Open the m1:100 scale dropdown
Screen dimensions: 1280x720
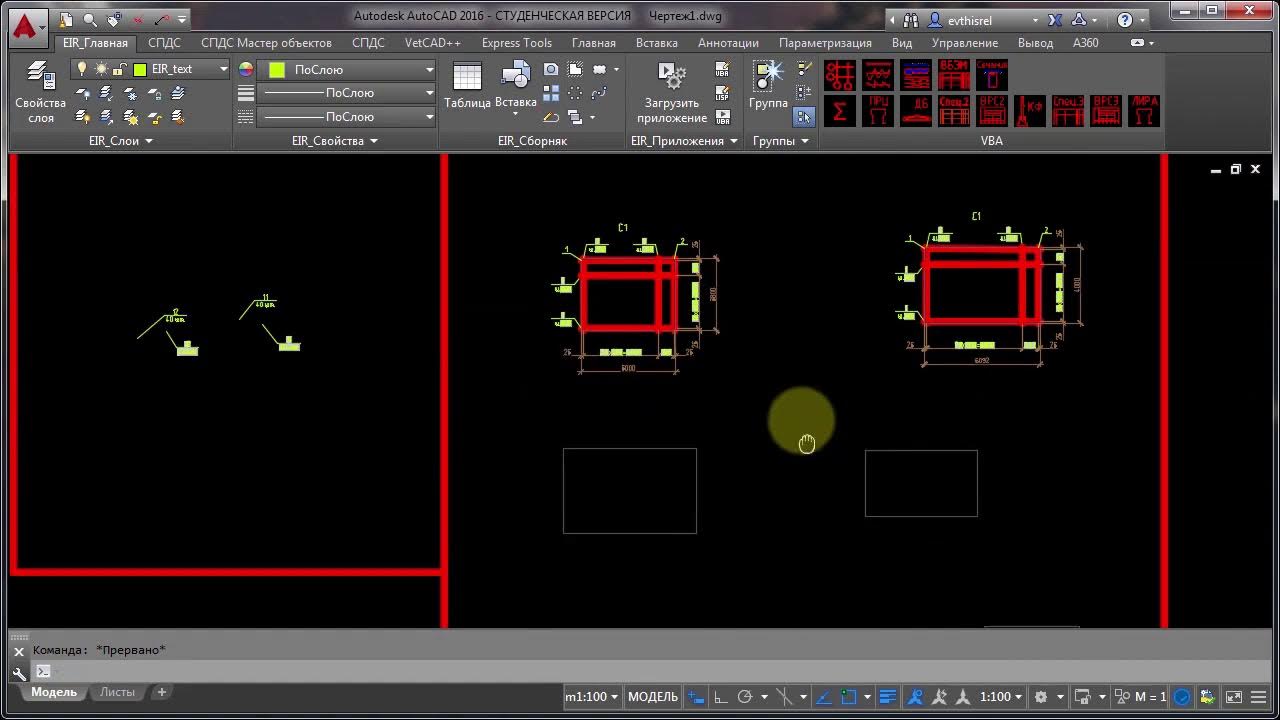coord(592,697)
